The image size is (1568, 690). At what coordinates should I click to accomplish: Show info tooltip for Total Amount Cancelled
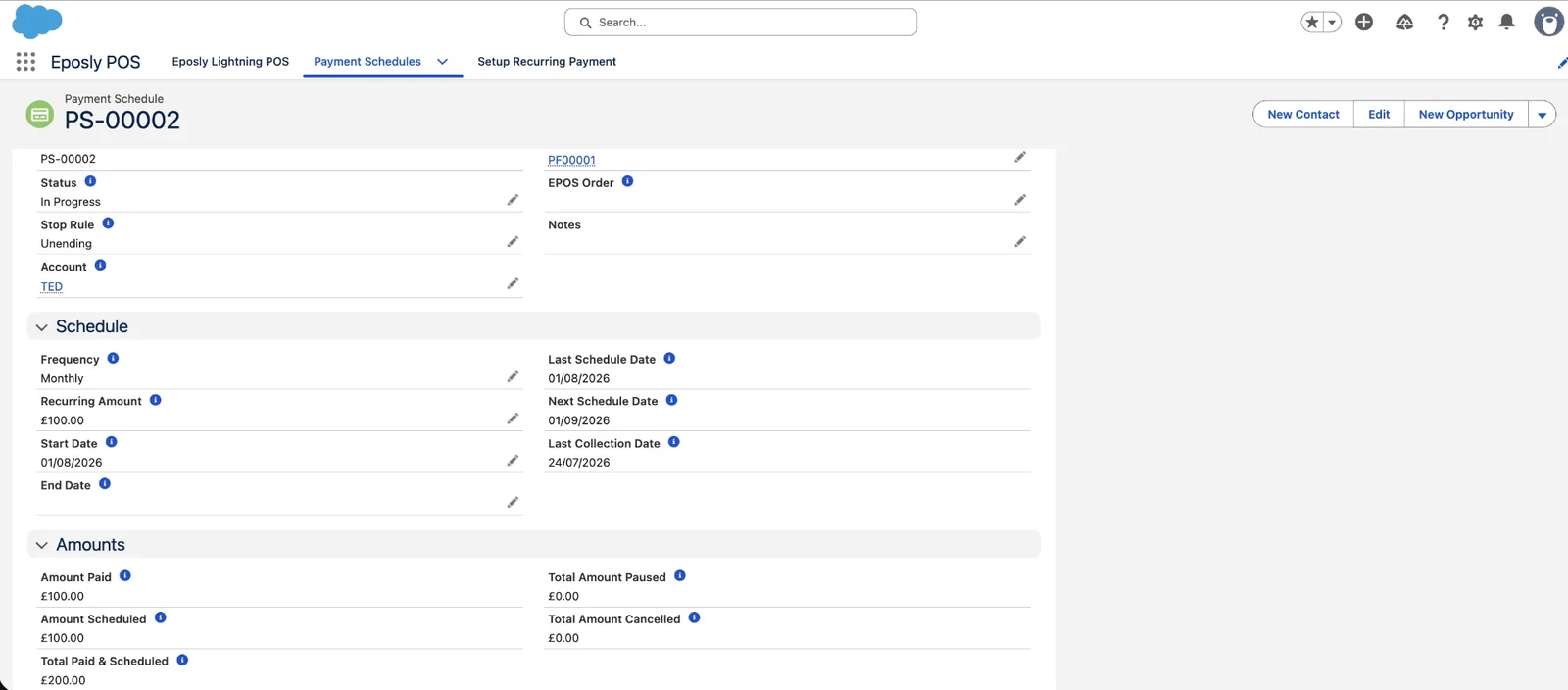(694, 617)
